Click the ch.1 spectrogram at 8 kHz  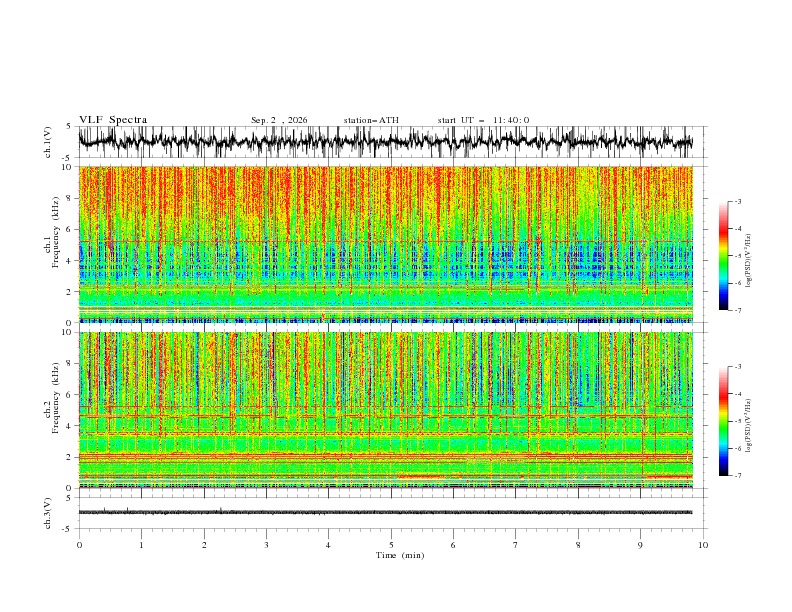point(385,198)
